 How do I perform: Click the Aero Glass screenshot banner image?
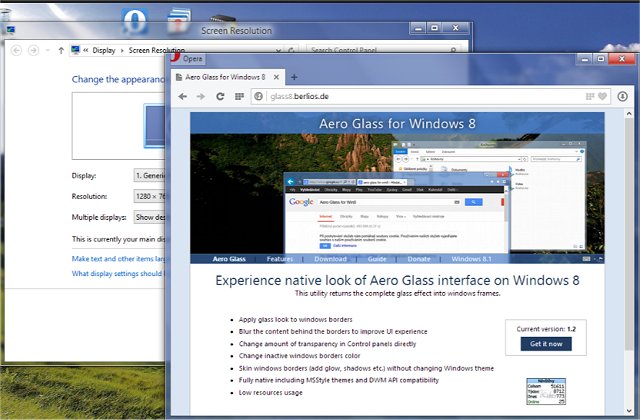click(x=397, y=194)
